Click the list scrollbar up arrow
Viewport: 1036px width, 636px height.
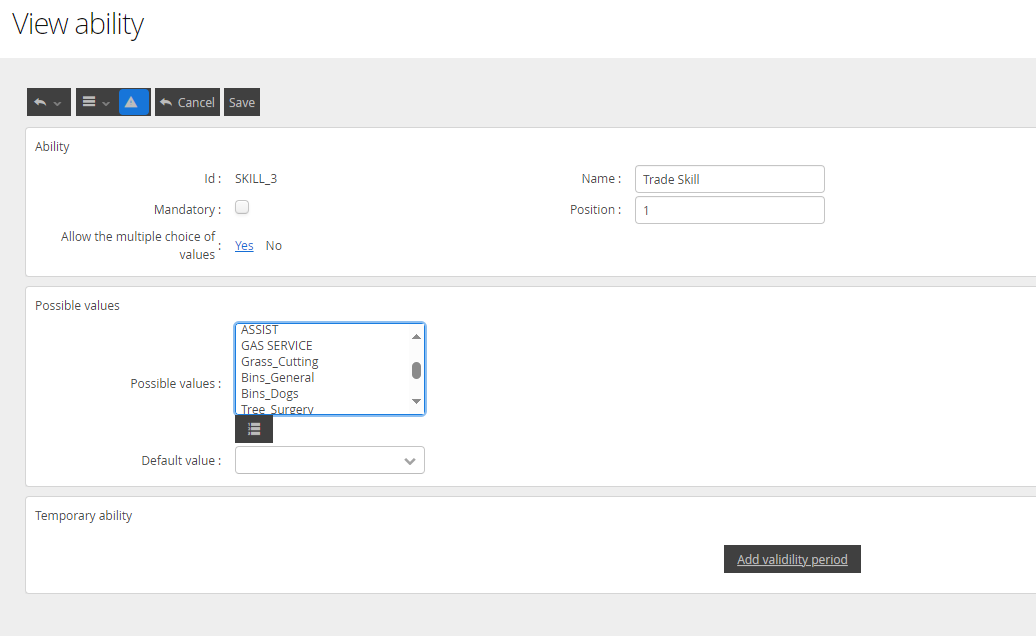click(416, 337)
